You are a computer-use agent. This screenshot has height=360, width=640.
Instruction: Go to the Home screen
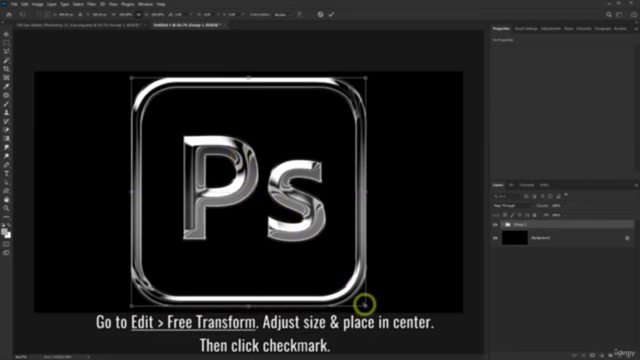[x=9, y=15]
